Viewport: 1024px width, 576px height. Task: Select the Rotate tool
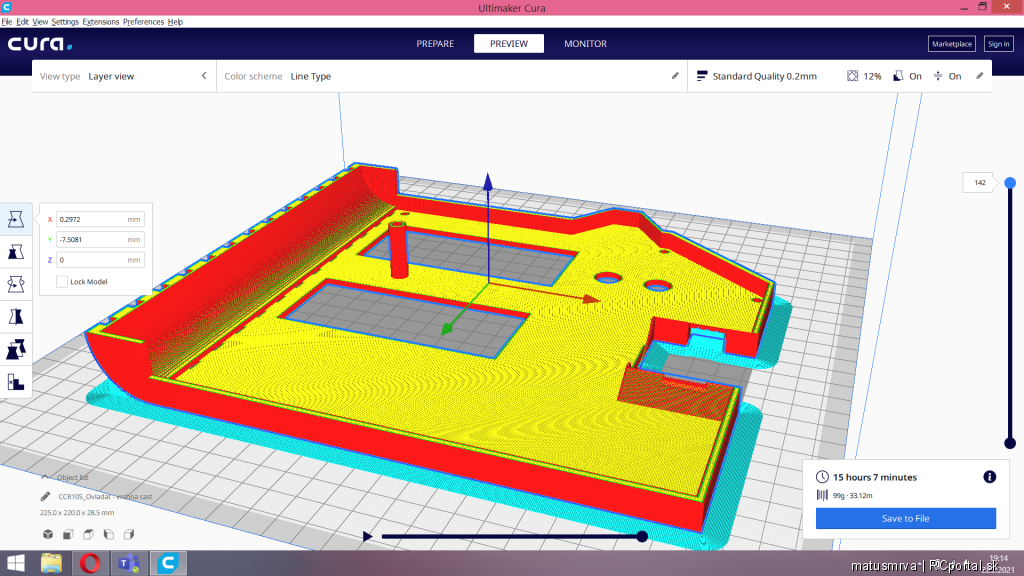tap(16, 284)
